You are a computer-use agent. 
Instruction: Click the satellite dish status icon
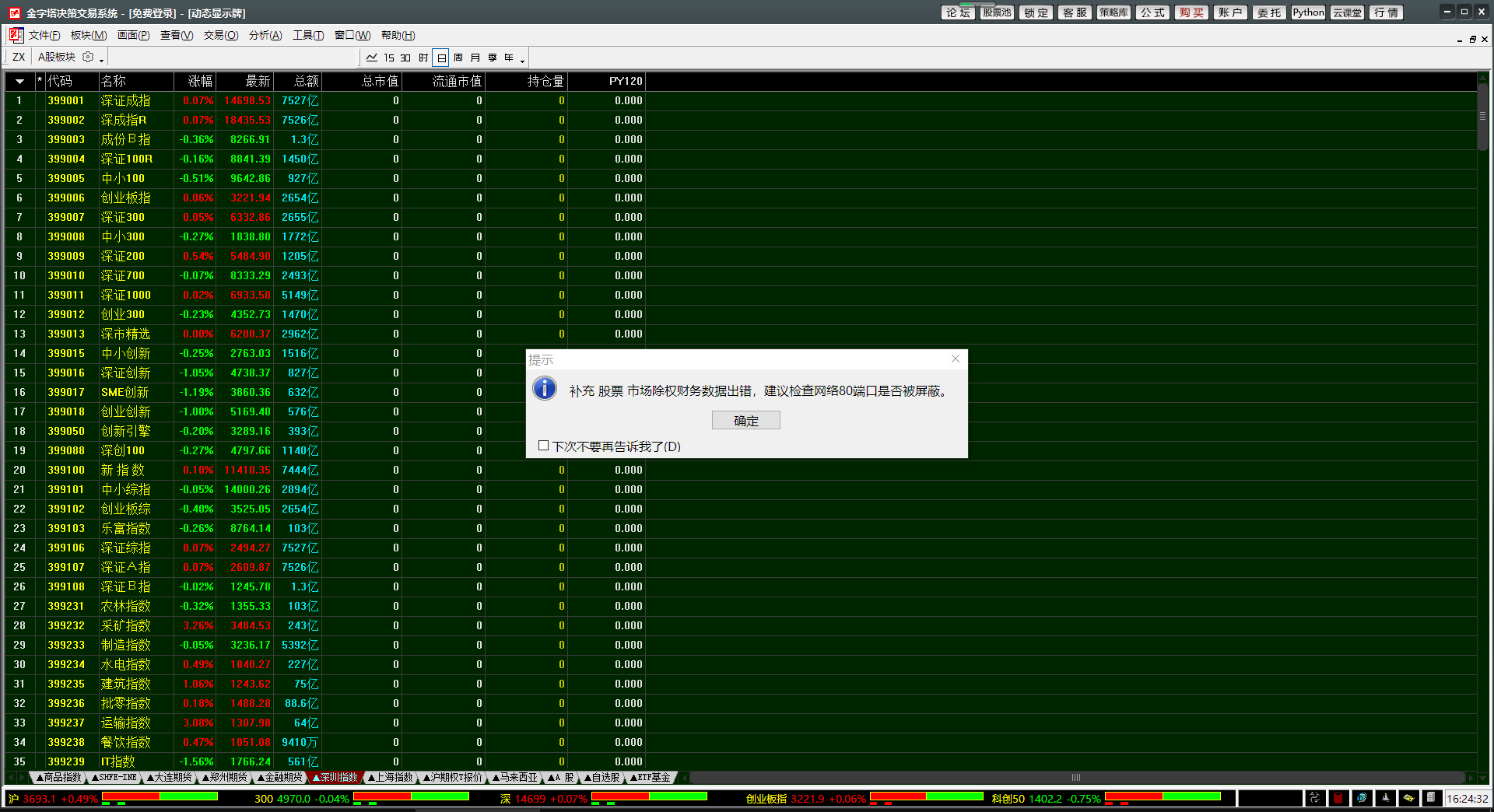(x=1362, y=798)
